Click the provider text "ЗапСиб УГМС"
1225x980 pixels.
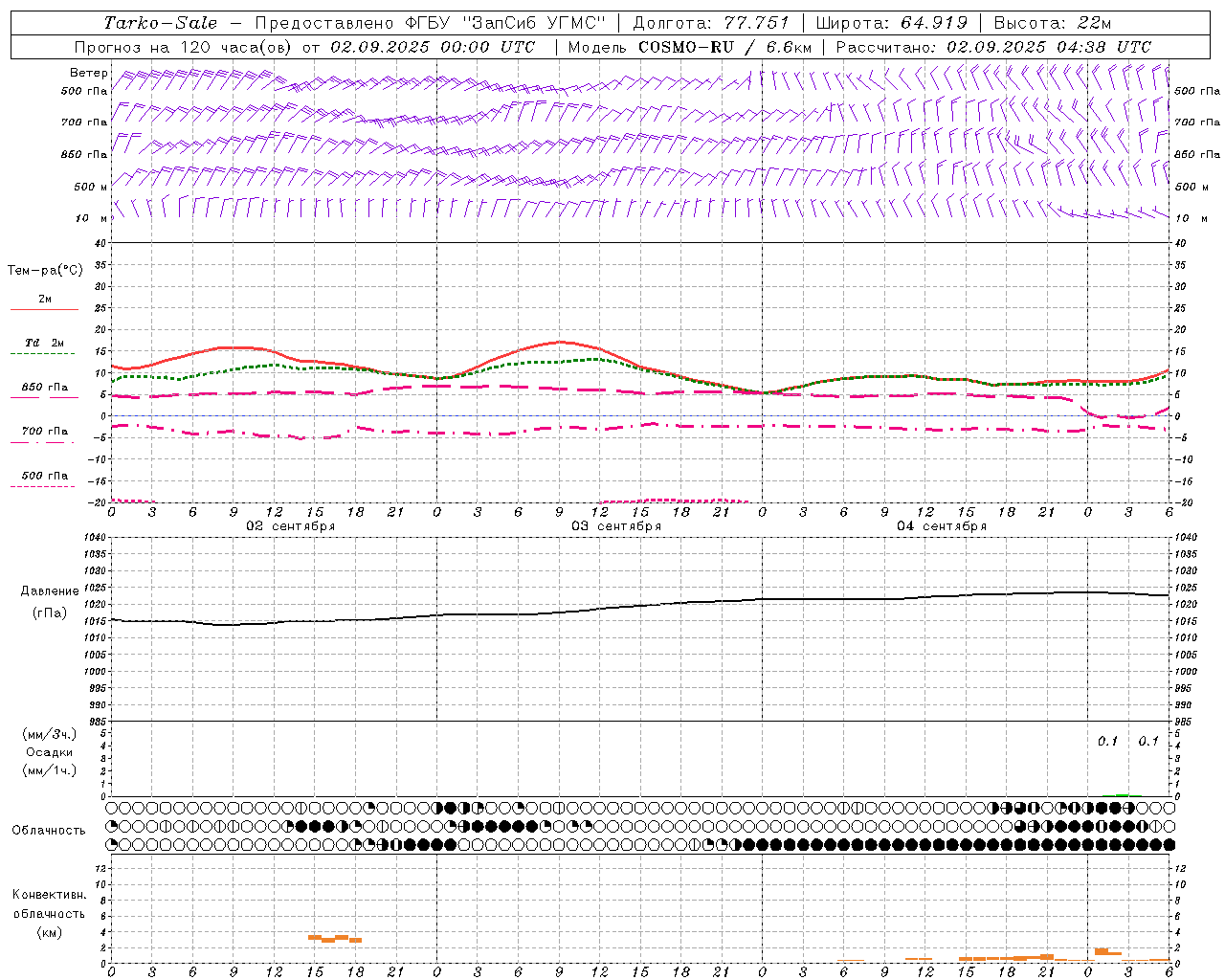[x=533, y=23]
